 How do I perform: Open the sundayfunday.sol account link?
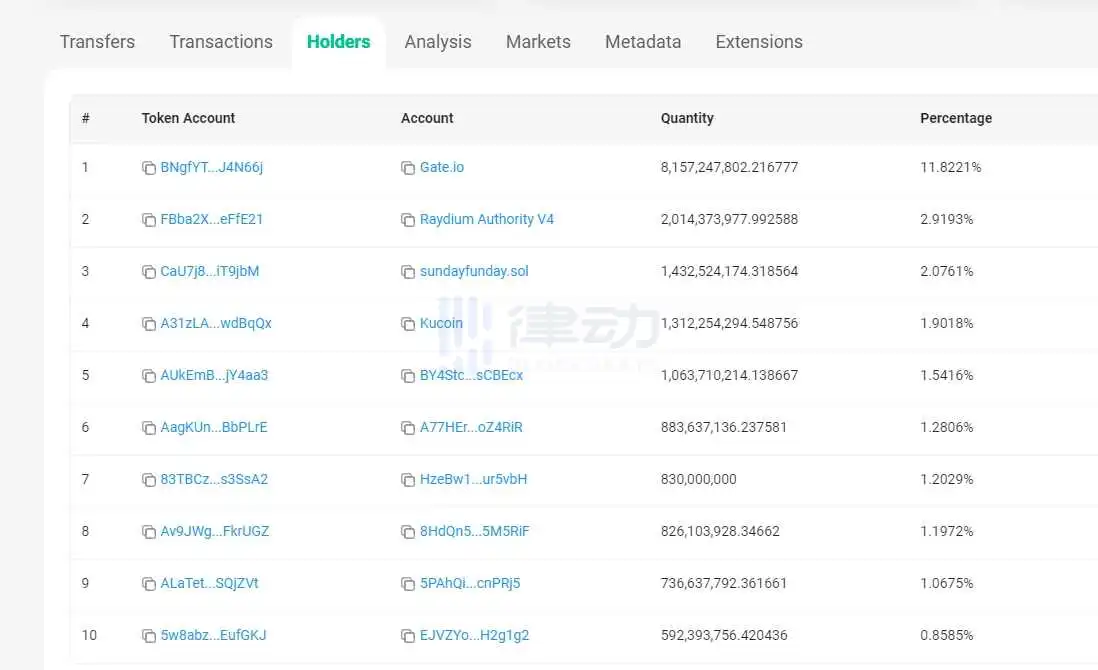coord(474,271)
